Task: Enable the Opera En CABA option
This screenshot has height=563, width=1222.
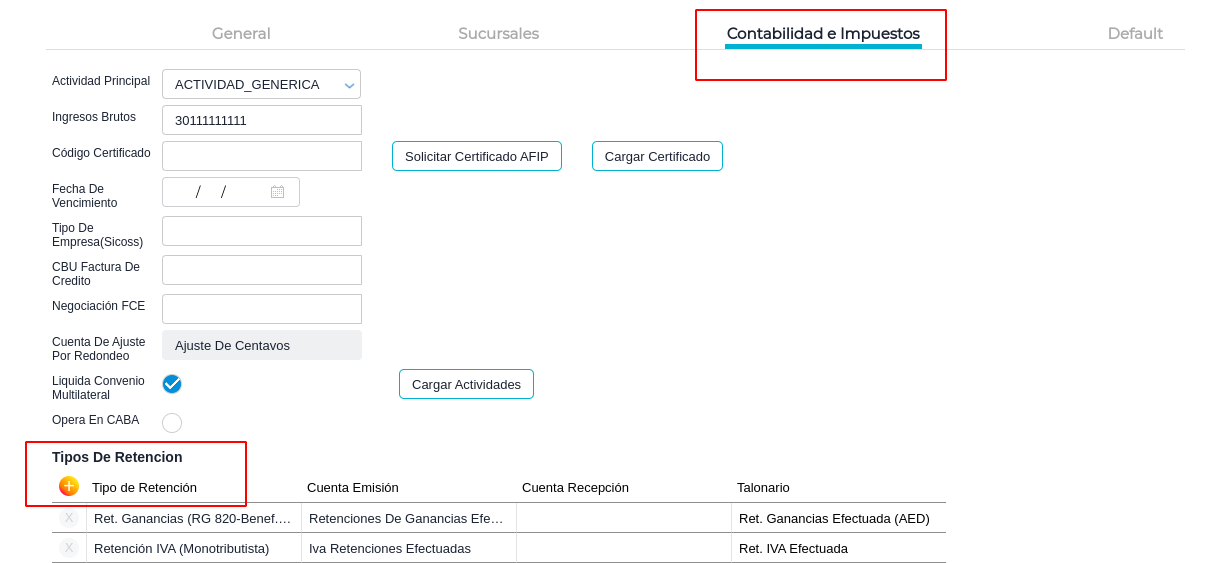Action: (x=172, y=423)
